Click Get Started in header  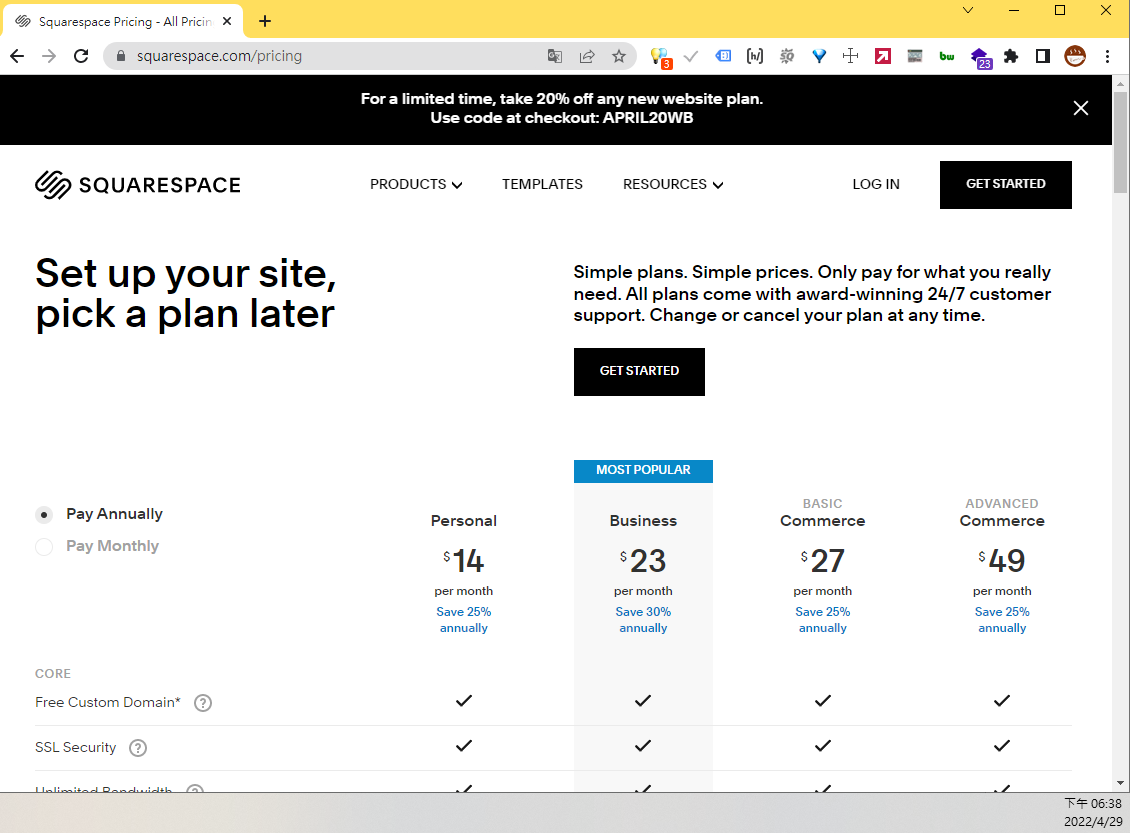(x=1005, y=184)
